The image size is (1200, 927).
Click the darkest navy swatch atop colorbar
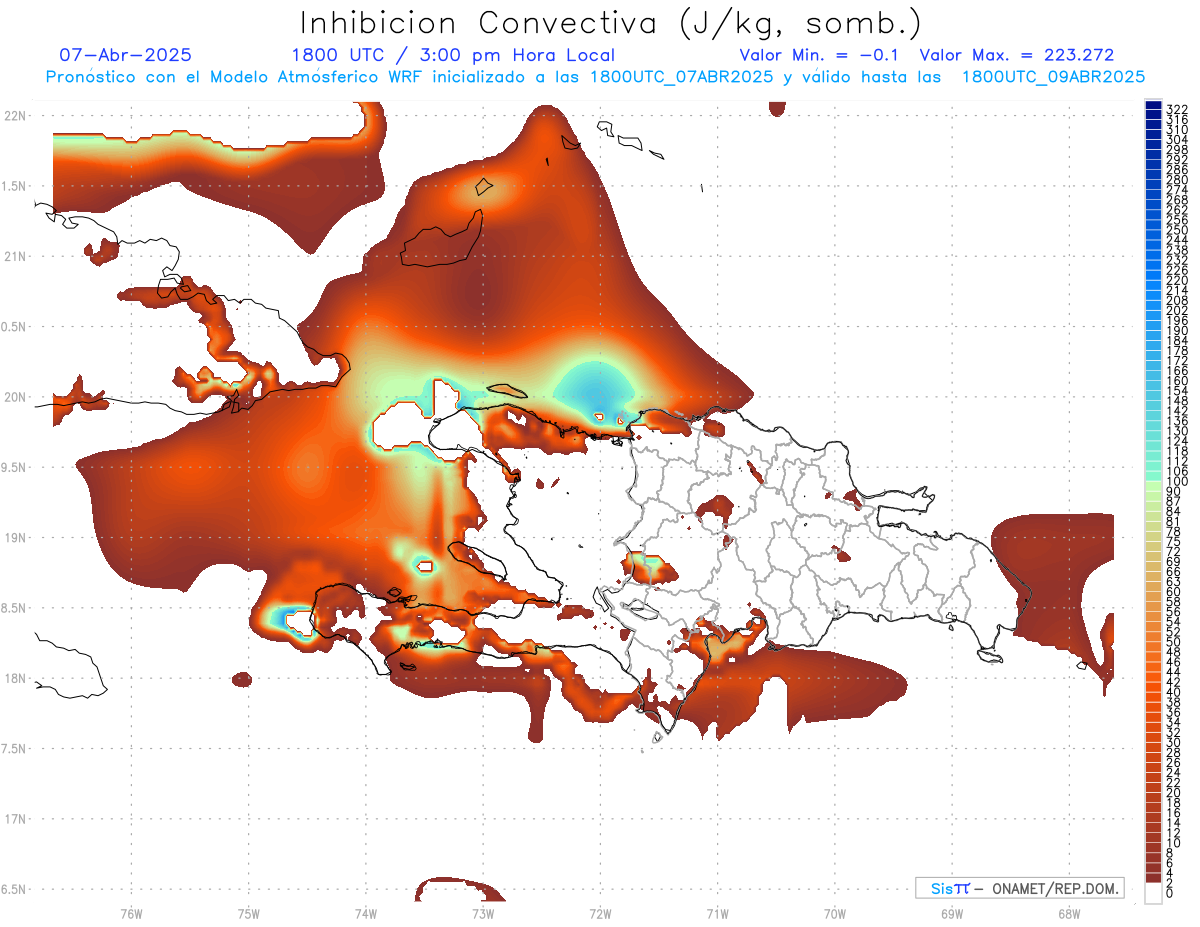click(x=1153, y=105)
